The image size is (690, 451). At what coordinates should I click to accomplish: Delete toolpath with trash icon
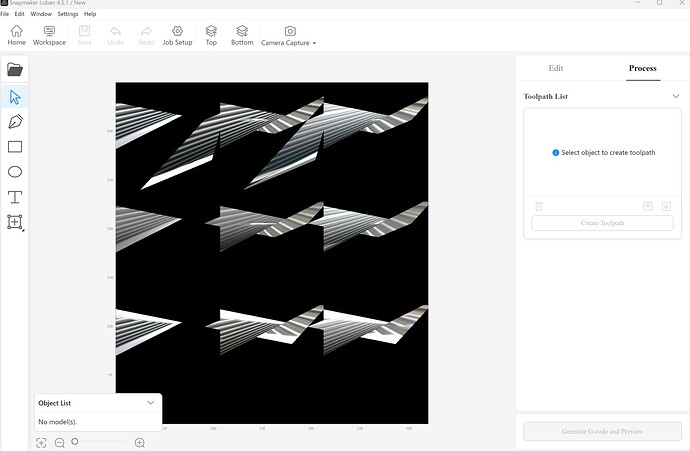coord(539,206)
